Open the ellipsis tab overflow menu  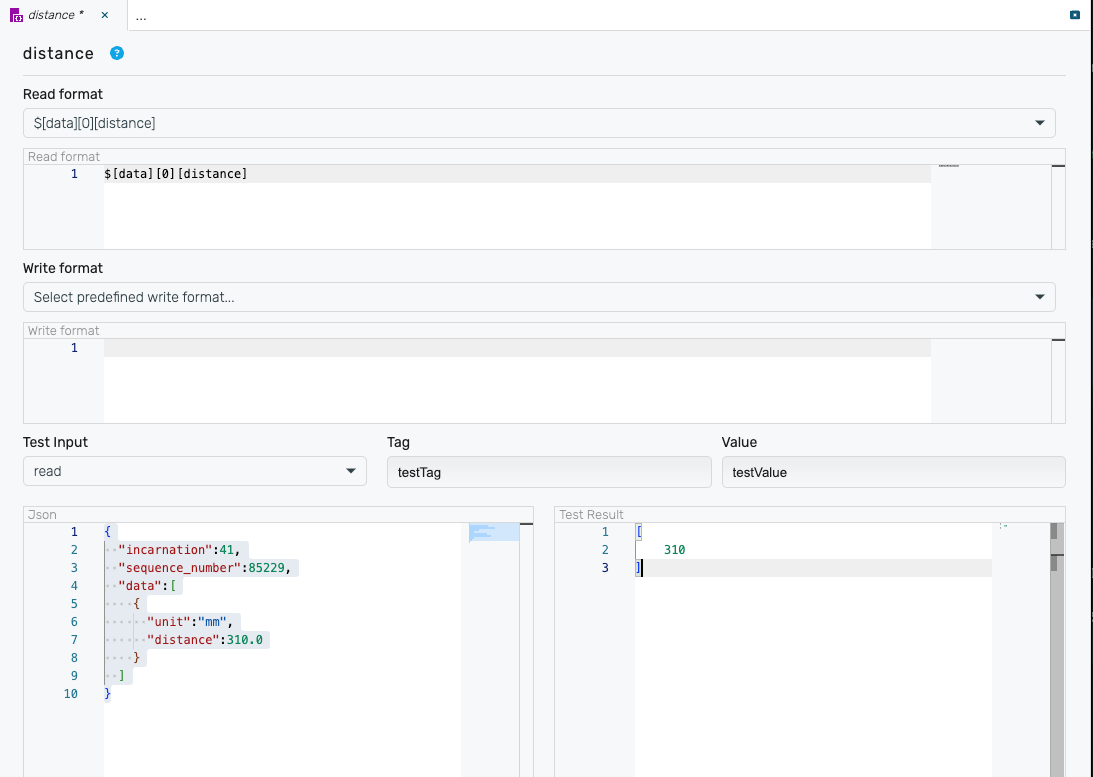coord(141,16)
